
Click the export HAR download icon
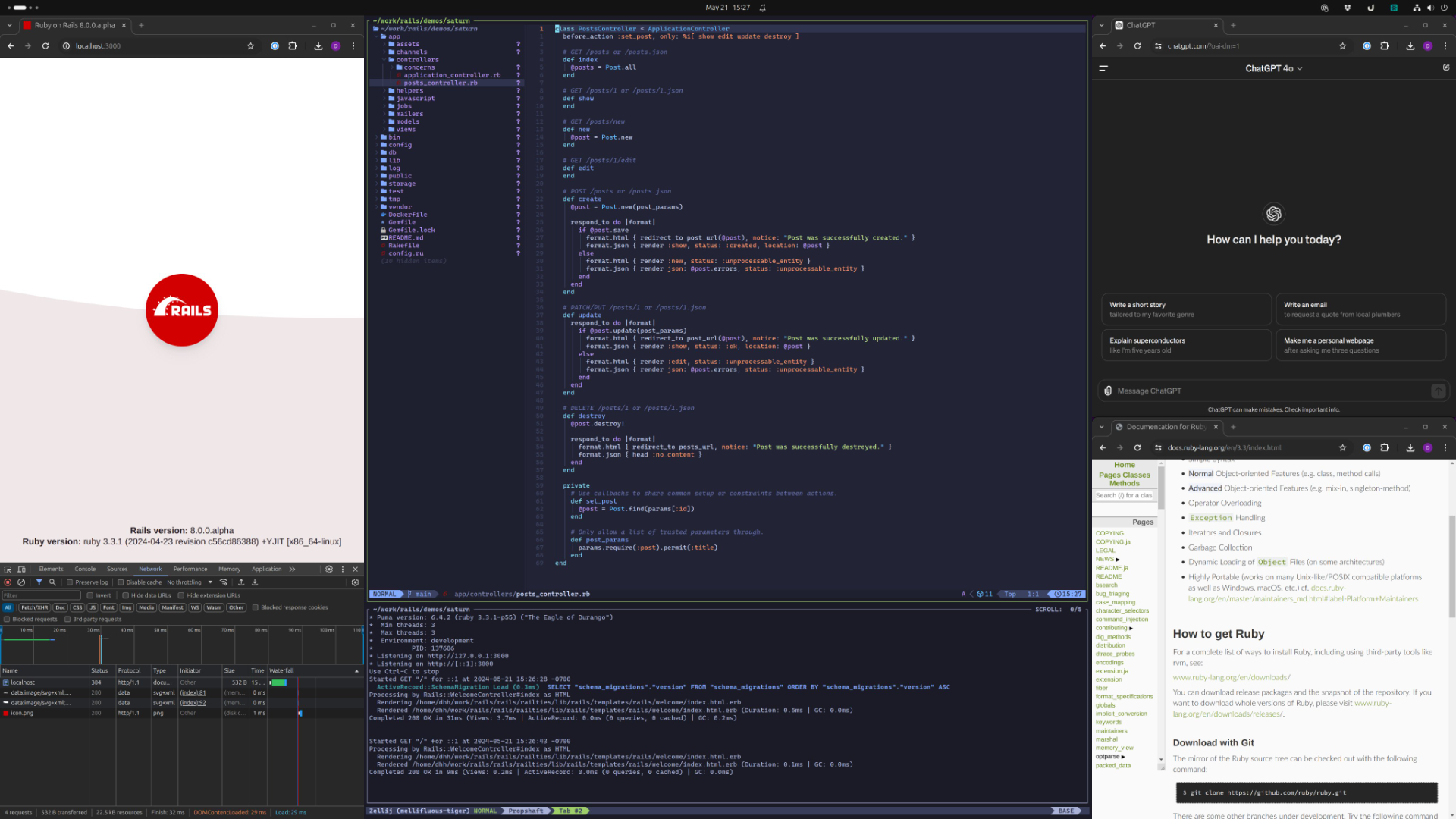point(255,582)
